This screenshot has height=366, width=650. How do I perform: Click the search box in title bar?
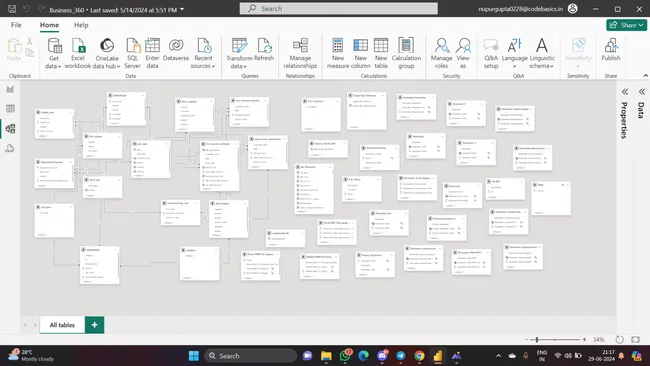point(339,9)
